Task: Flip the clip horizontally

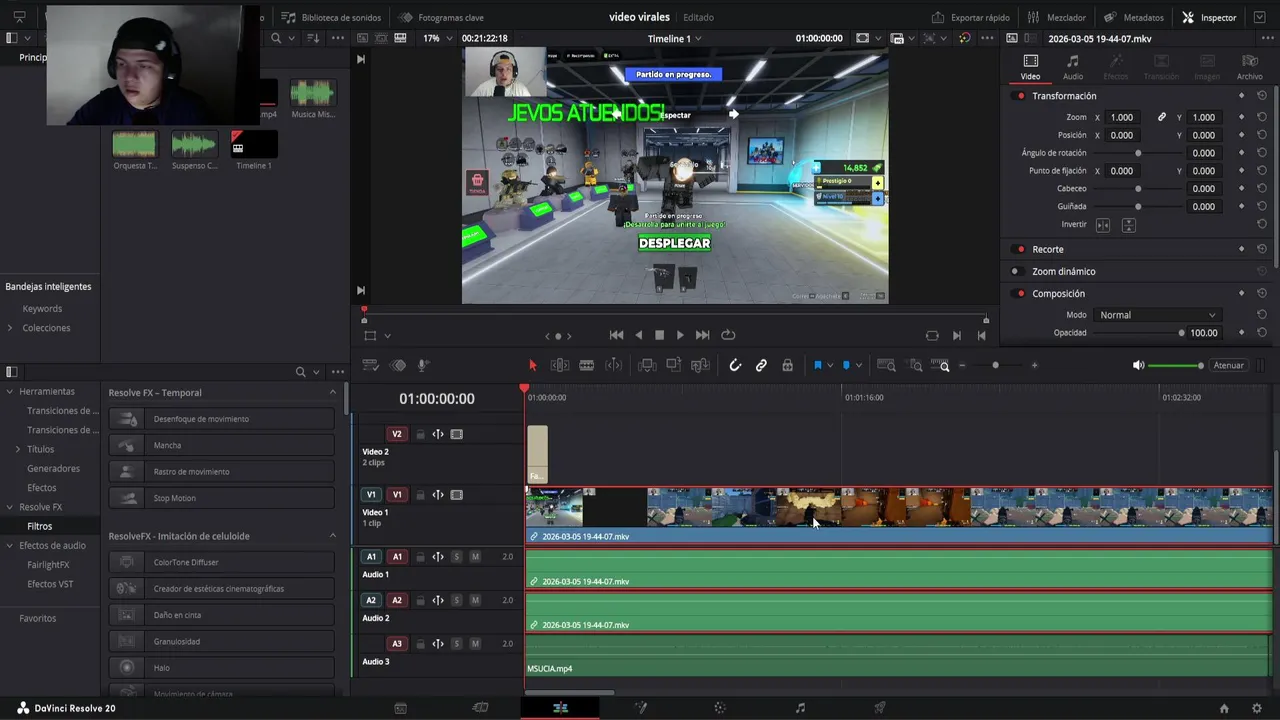Action: click(x=1103, y=225)
